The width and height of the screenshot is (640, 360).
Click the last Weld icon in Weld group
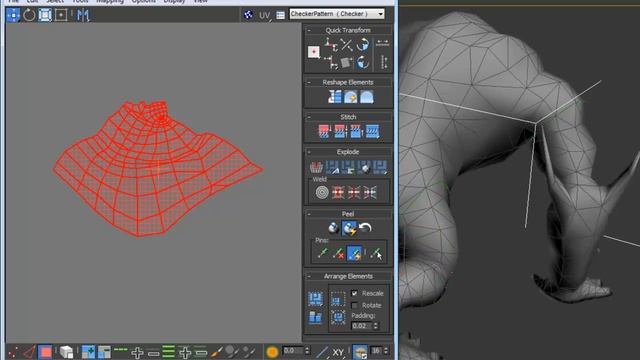(x=370, y=192)
